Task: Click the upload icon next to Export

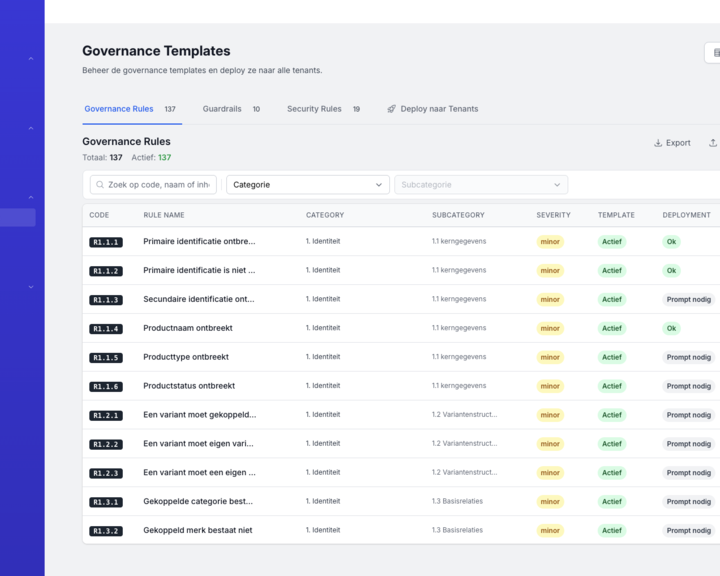Action: click(x=713, y=143)
